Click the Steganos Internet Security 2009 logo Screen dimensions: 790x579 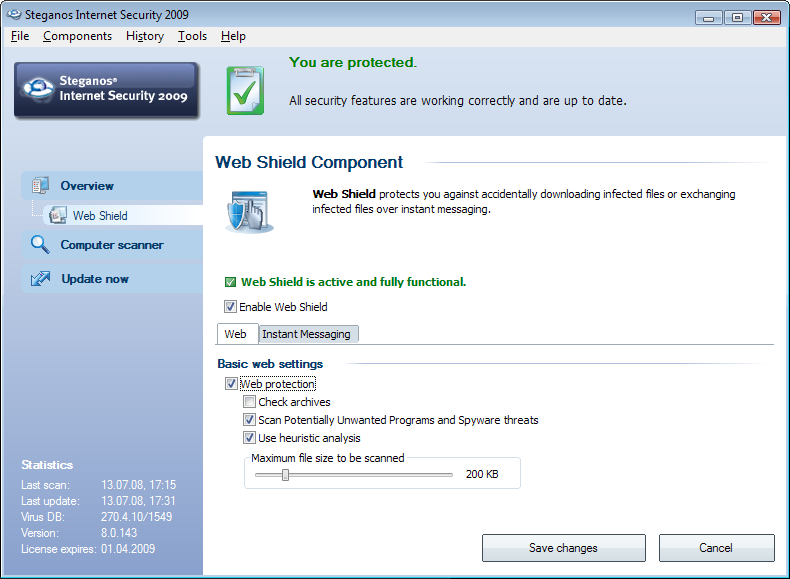click(x=106, y=90)
